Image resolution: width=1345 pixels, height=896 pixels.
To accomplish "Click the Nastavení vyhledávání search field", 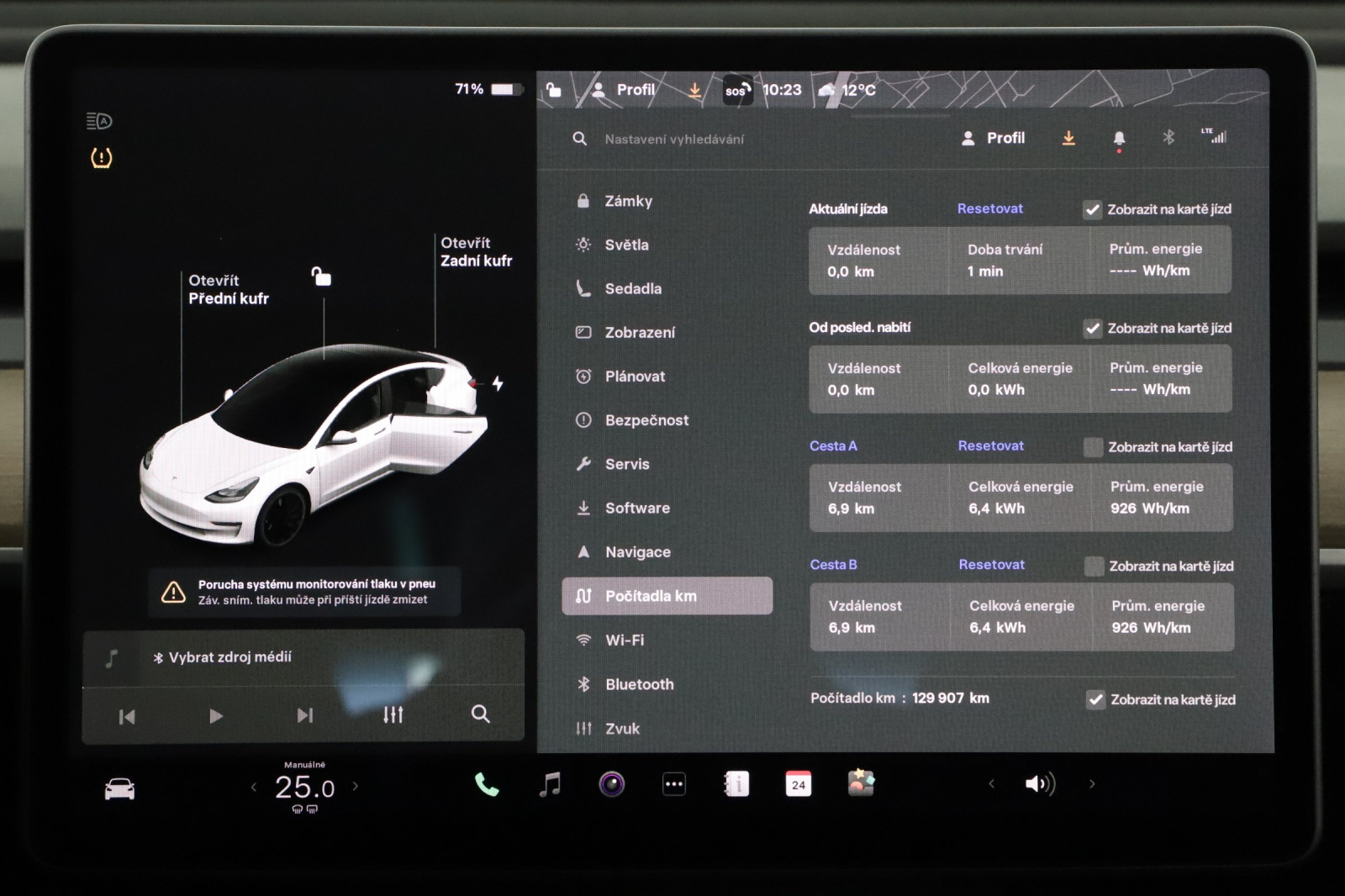I will (674, 140).
